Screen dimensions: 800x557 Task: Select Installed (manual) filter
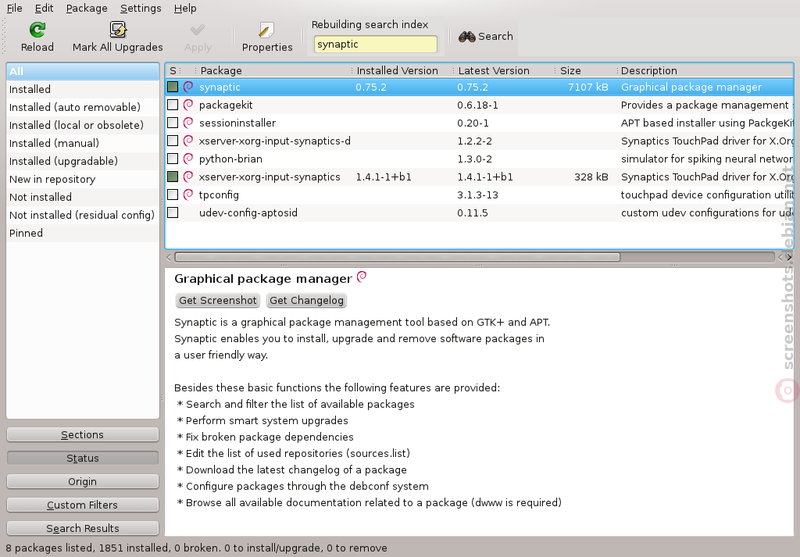83,143
